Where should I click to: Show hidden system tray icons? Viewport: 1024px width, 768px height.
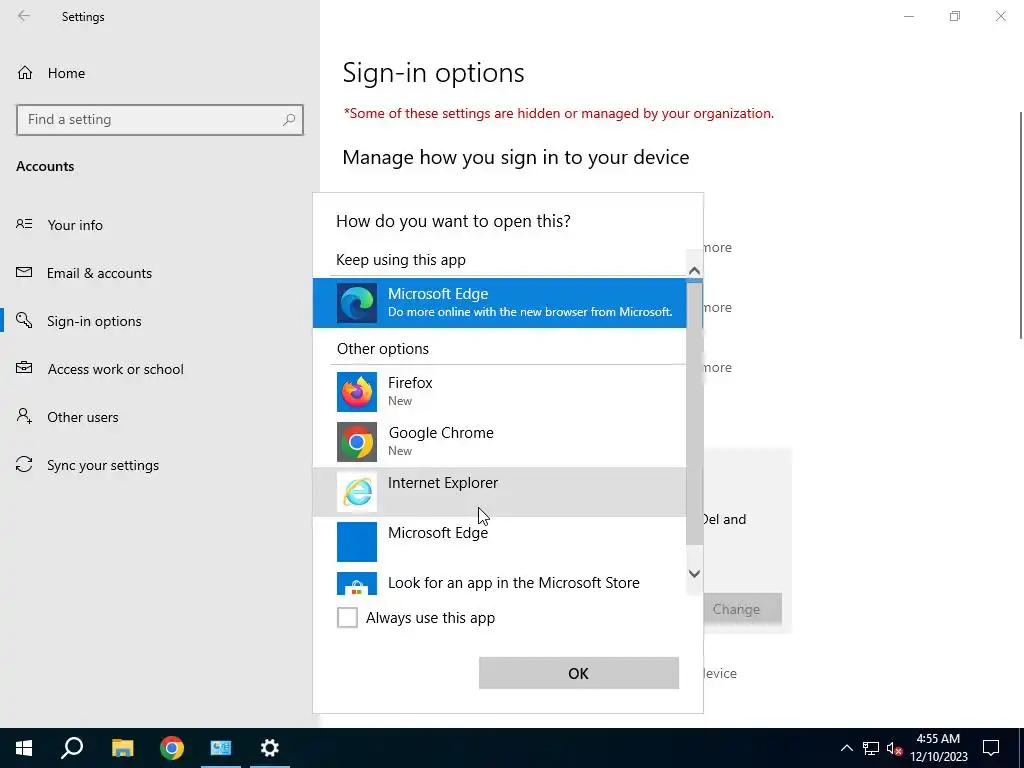846,748
